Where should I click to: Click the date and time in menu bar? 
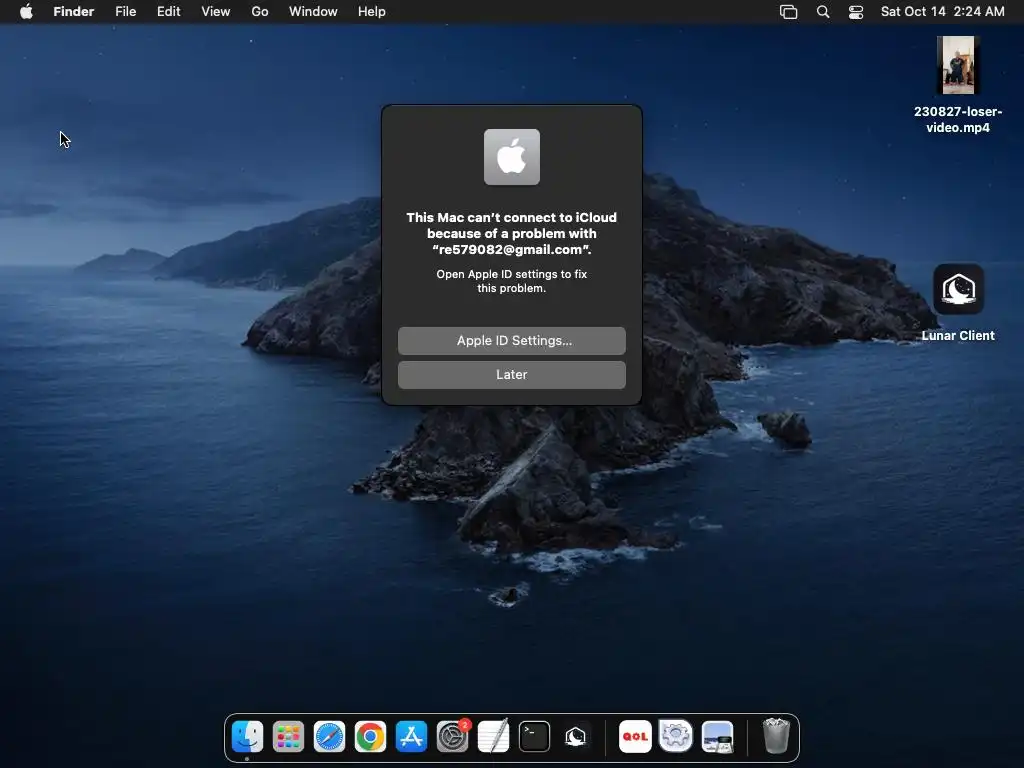(x=942, y=12)
